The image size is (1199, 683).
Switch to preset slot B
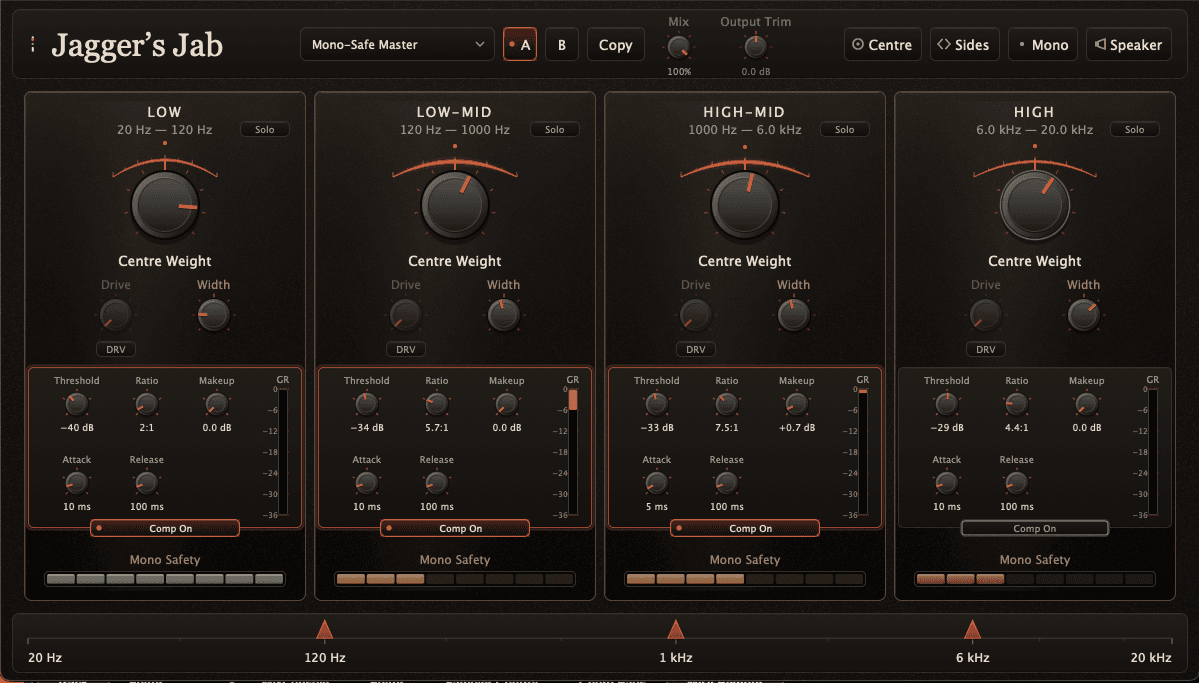[x=562, y=44]
